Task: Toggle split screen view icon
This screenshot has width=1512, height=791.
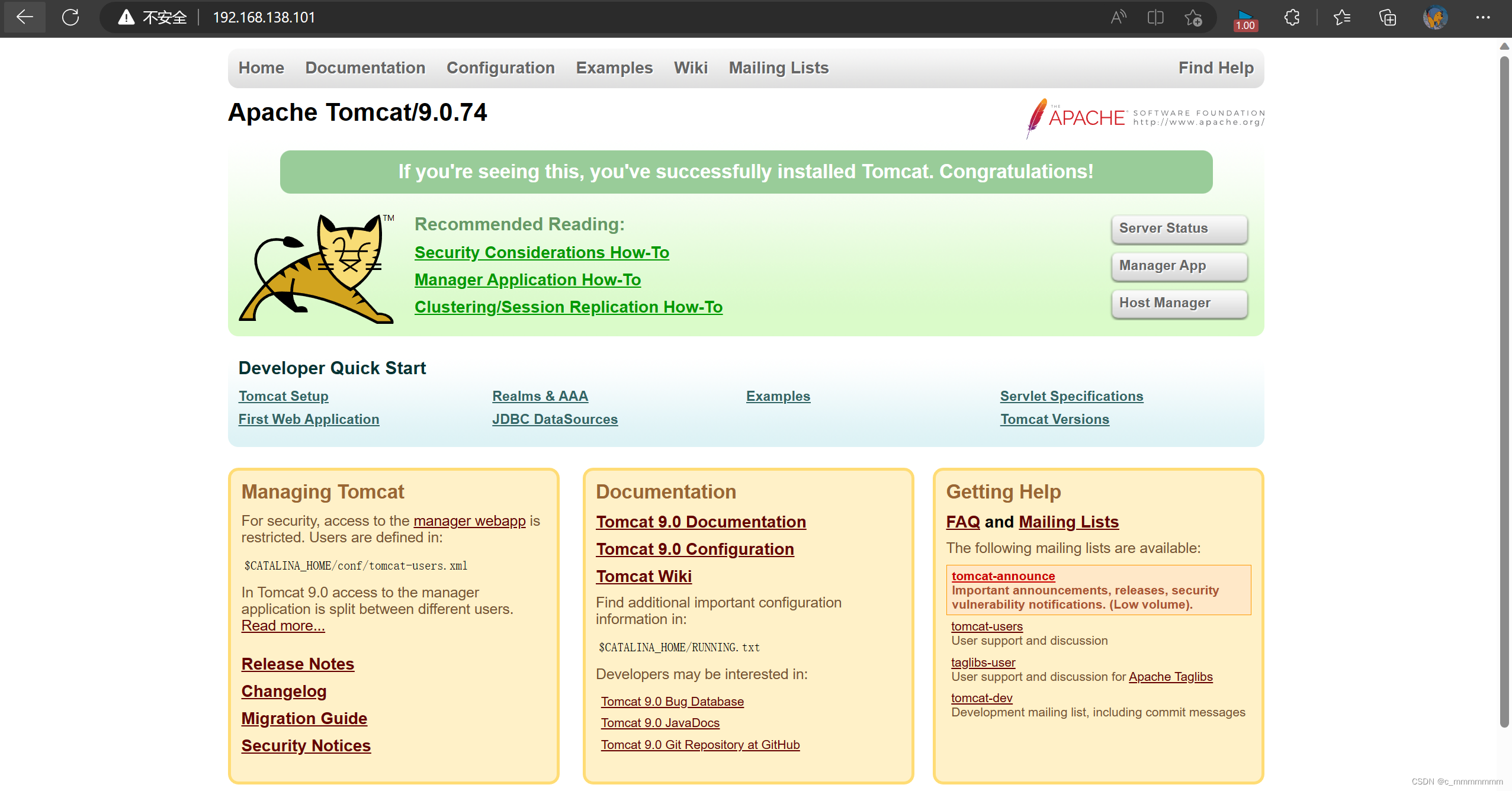Action: (1155, 17)
